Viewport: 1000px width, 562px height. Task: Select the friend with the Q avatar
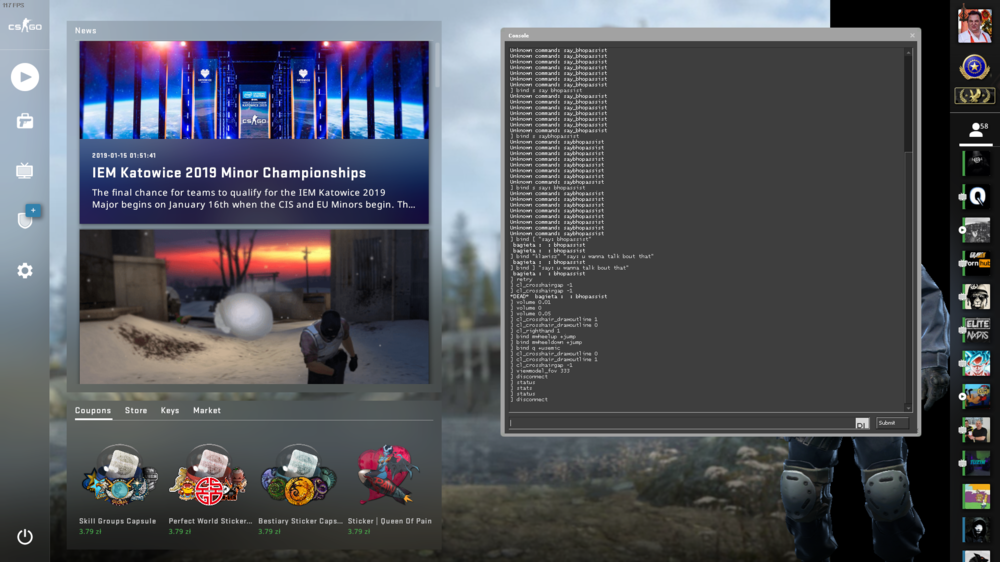pyautogui.click(x=976, y=197)
